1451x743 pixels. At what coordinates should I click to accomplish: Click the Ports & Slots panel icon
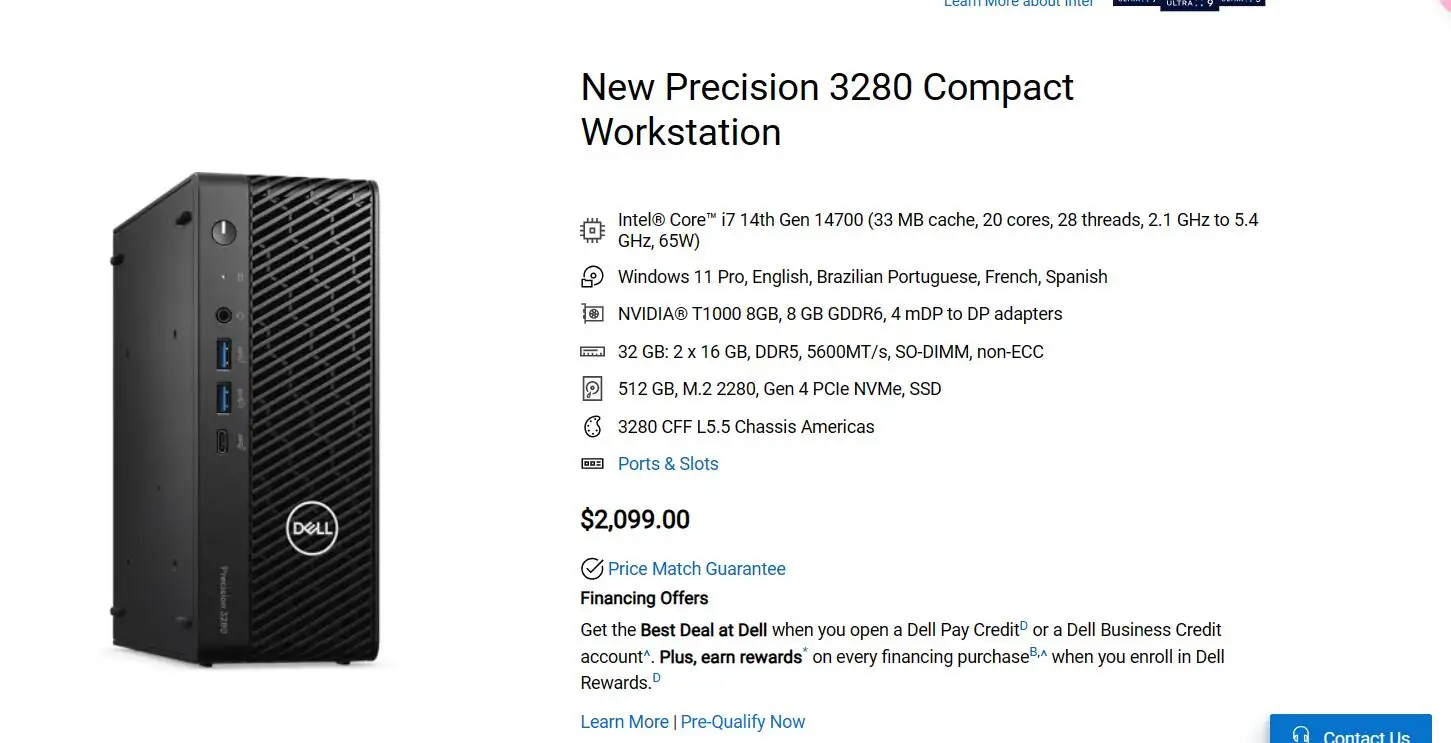coord(592,463)
